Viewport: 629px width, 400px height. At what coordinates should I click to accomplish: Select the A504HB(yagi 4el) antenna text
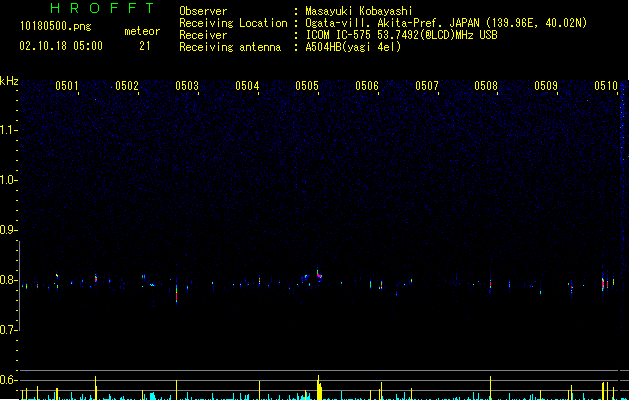tap(353, 47)
